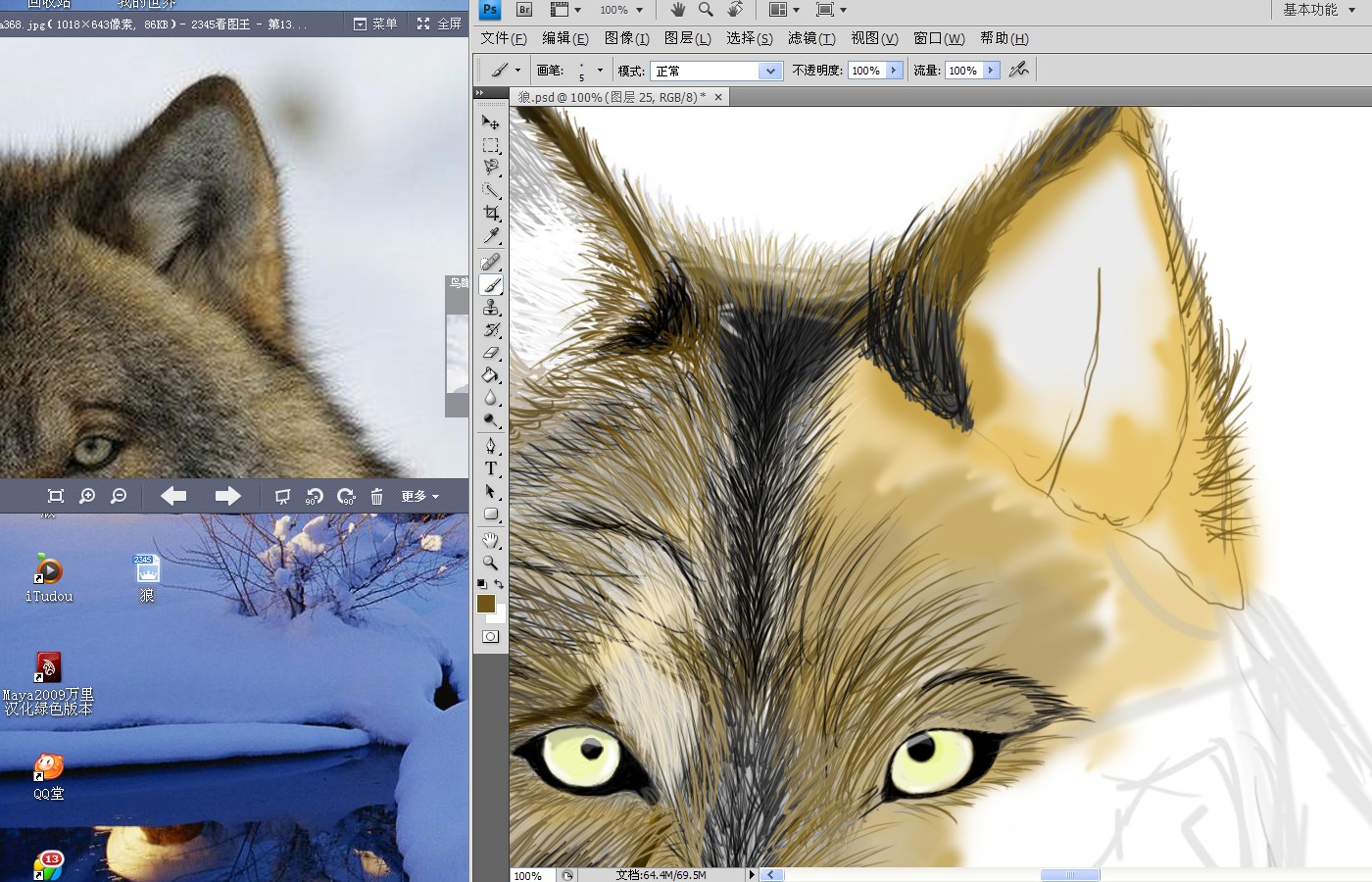Rotate image clockwise 90 degrees in viewer

pos(346,497)
